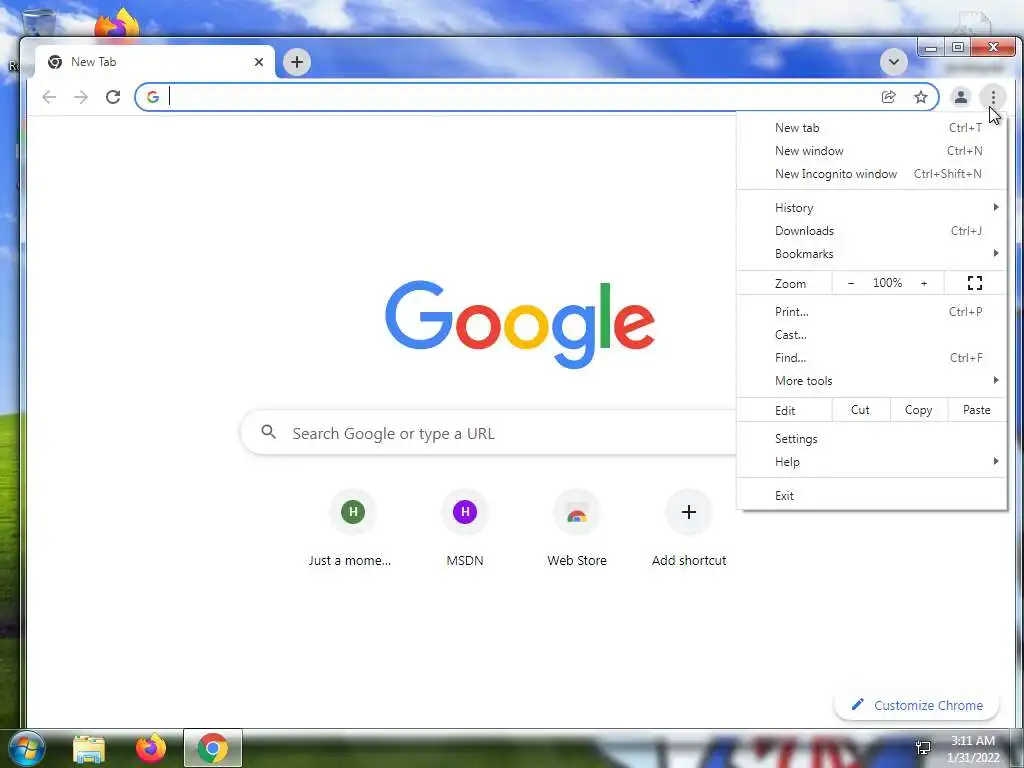Click Paste in the Edit row
Screen dimensions: 1024x768
point(976,410)
